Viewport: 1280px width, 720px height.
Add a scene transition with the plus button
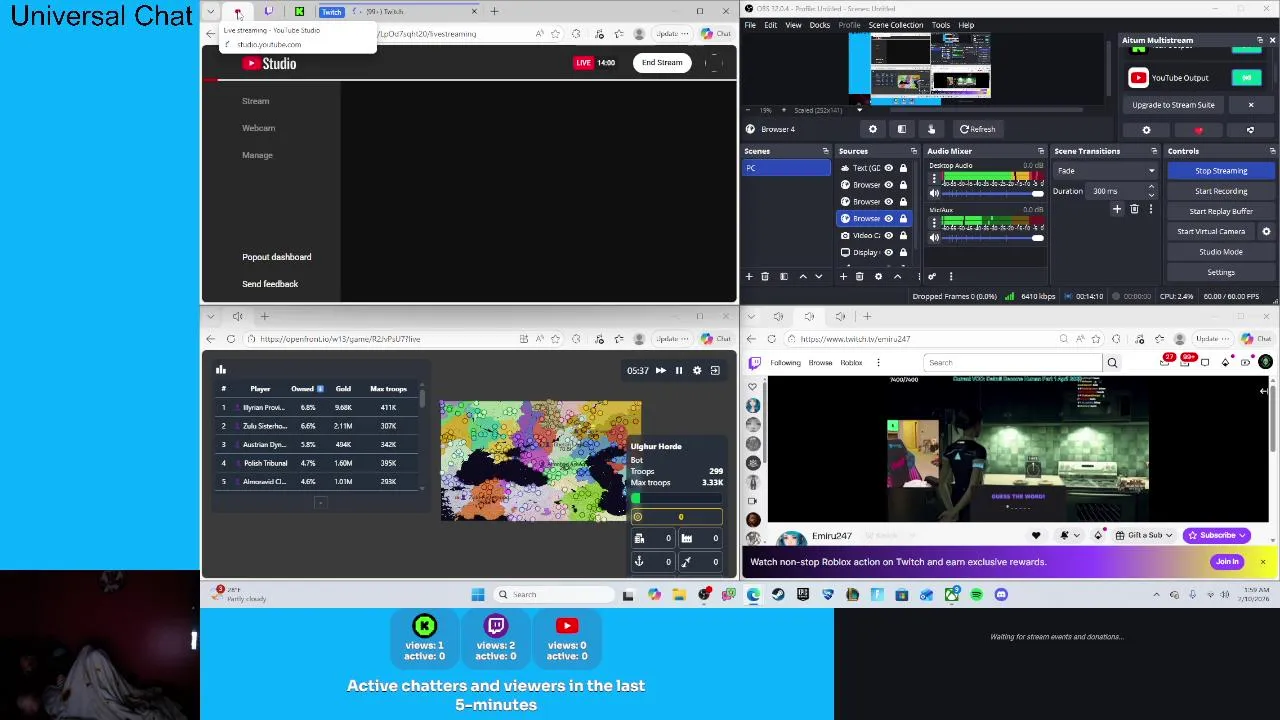tap(1117, 209)
